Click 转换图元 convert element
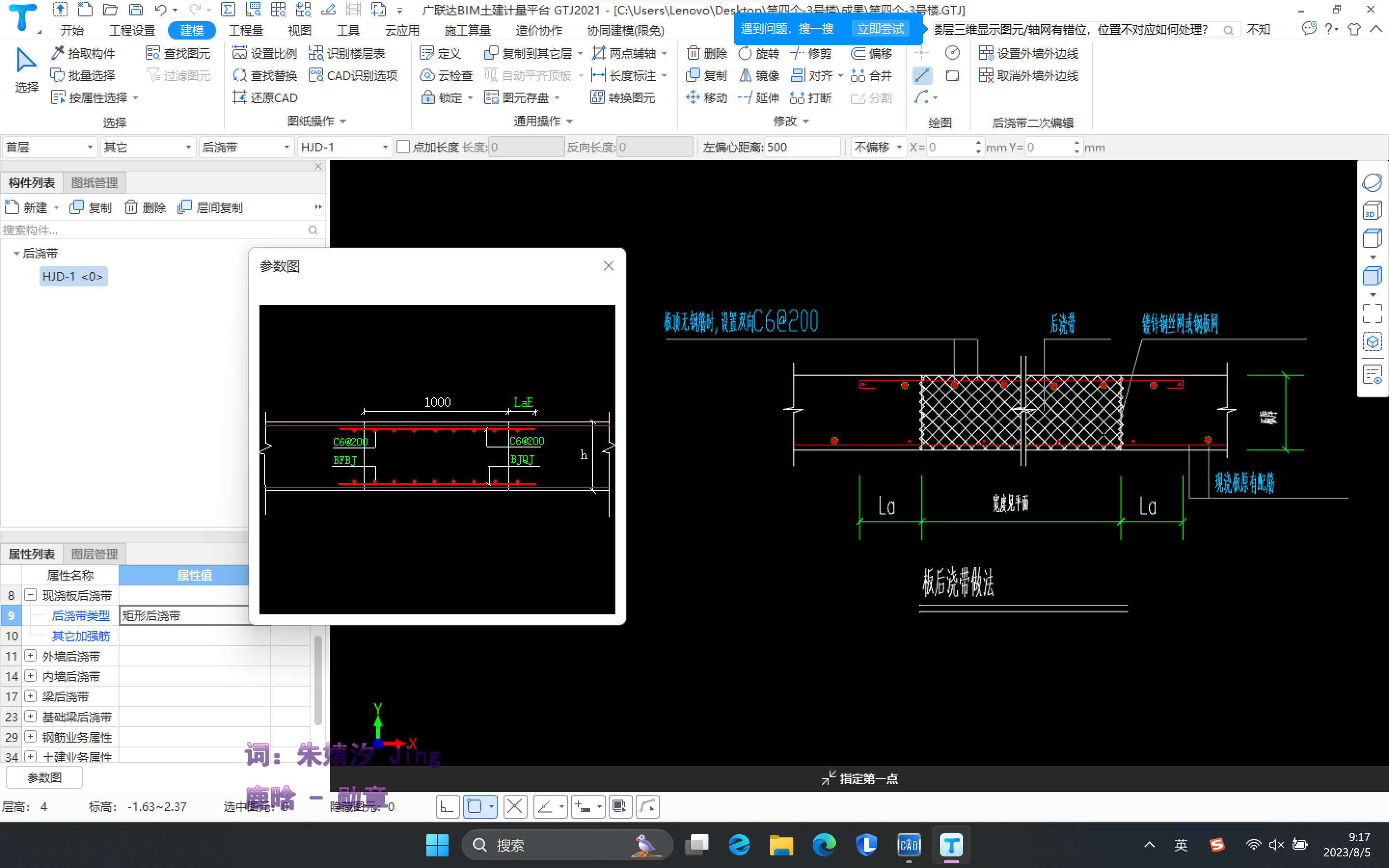Screen dimensions: 1389x868 pyautogui.click(x=623, y=98)
